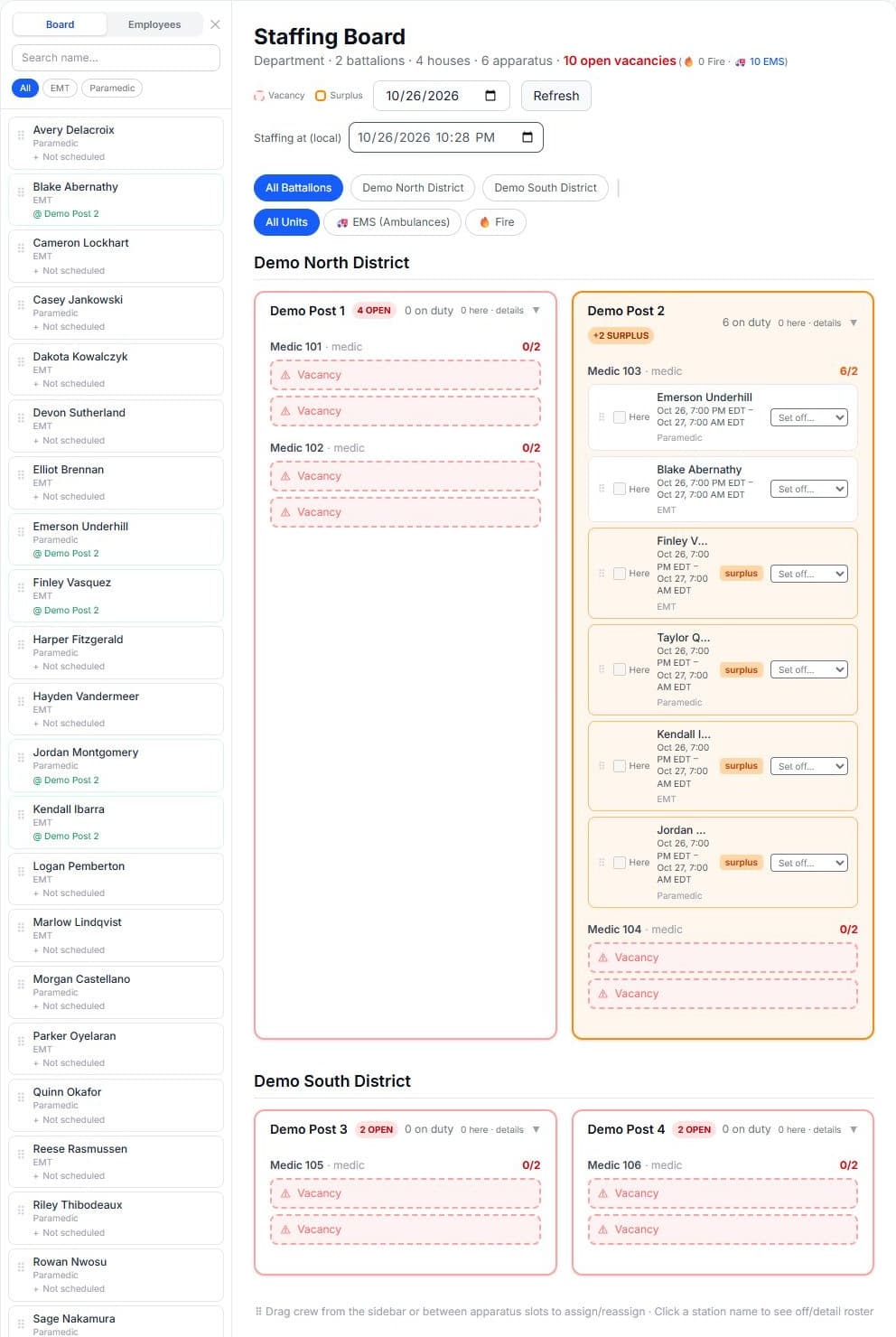
Task: Click second Vacancy slot under Medic 104
Action: (x=723, y=994)
